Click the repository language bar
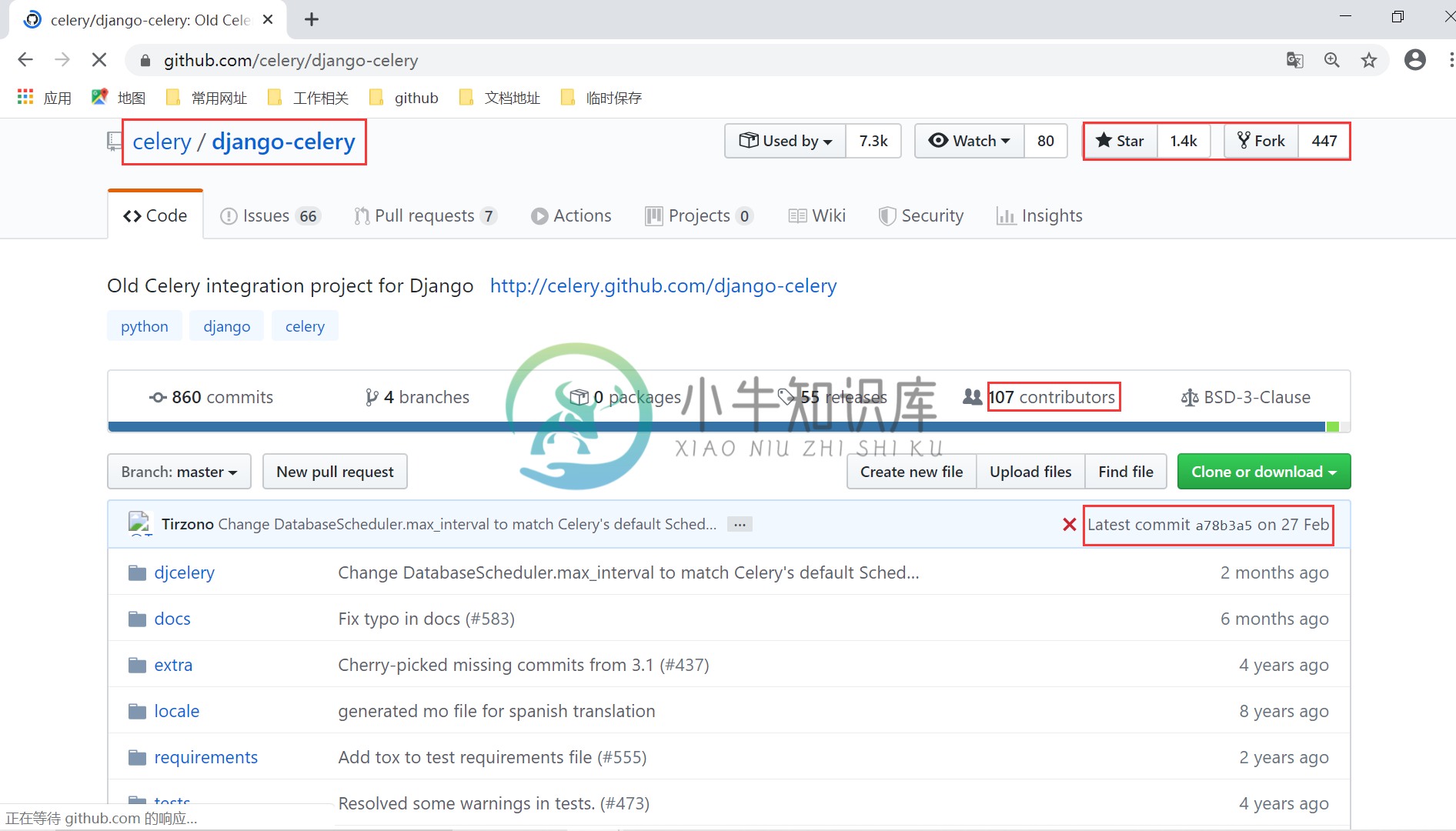The image size is (1456, 831). tap(729, 427)
